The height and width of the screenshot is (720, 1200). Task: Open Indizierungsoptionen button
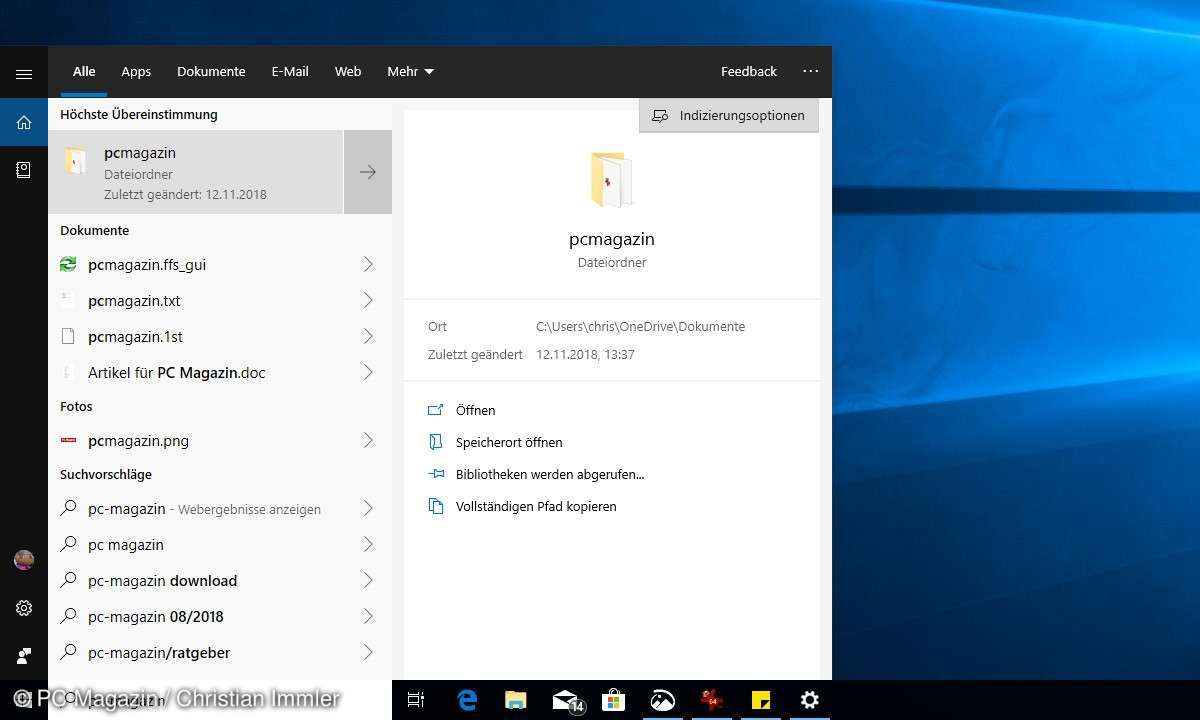tap(729, 115)
